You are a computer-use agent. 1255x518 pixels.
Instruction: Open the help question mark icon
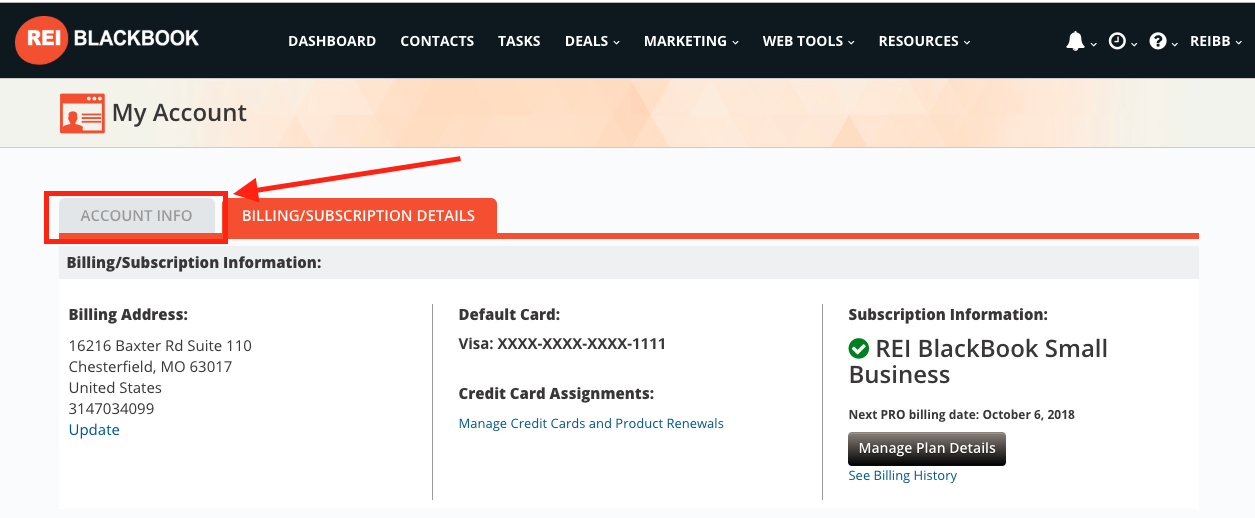1158,41
